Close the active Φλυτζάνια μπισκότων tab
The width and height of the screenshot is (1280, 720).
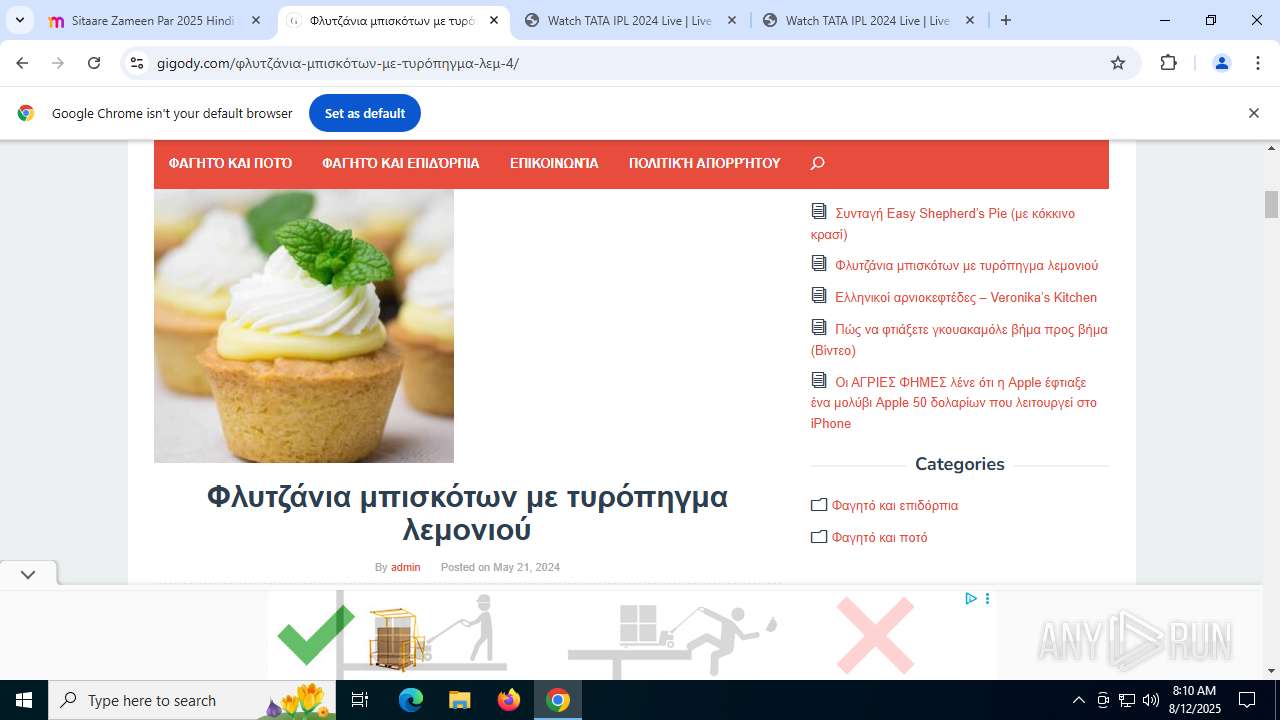[493, 20]
